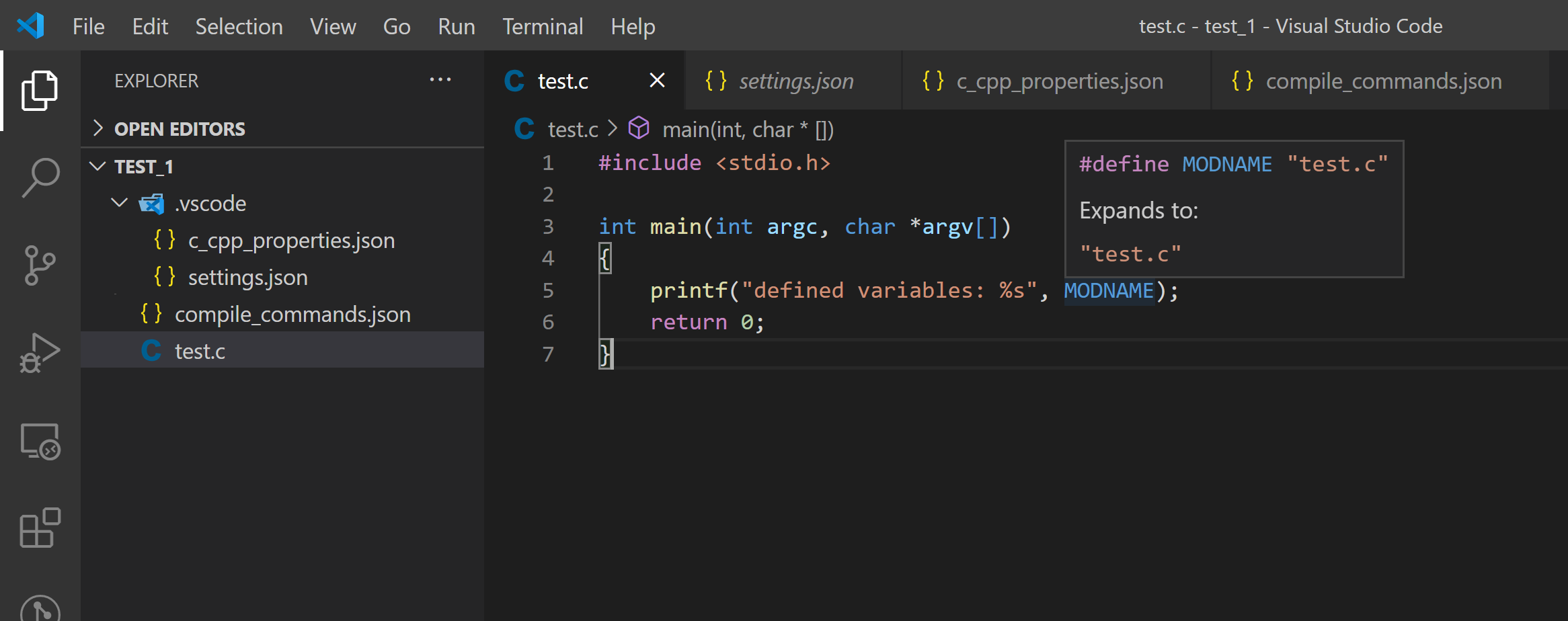1568x621 pixels.
Task: Open the Views and More Actions menu
Action: click(x=440, y=80)
